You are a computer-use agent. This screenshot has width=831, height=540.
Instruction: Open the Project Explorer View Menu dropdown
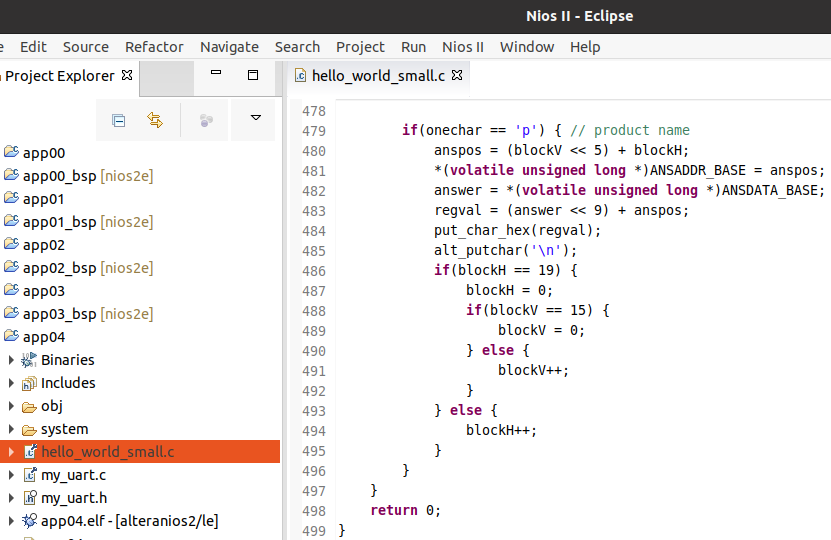[255, 118]
